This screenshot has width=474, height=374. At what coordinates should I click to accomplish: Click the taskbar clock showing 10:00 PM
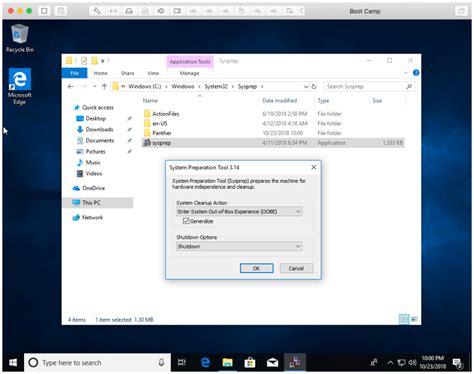(432, 362)
